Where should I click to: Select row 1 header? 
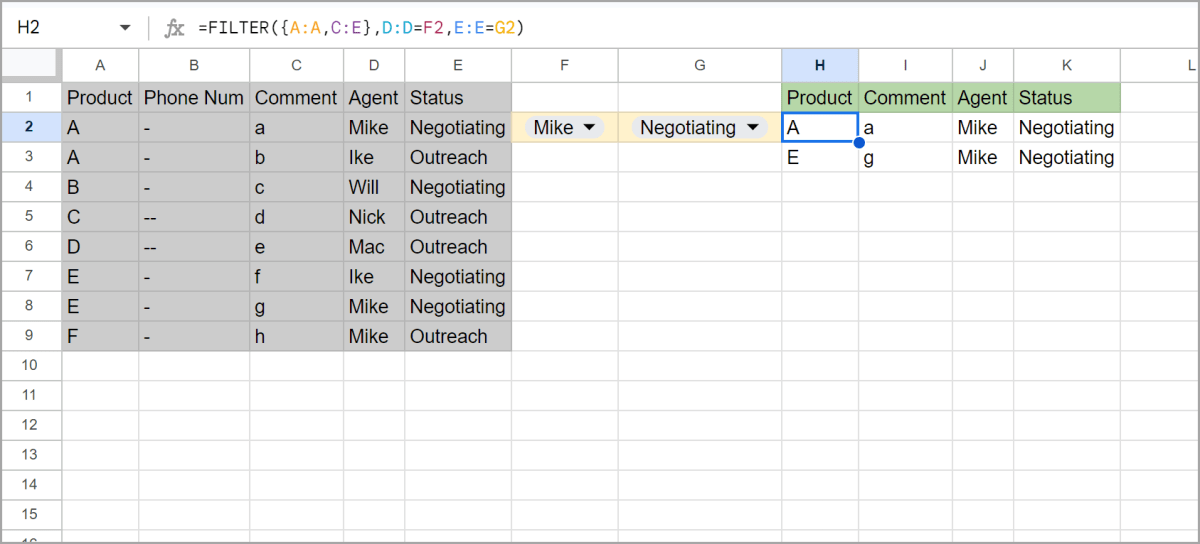(30, 97)
